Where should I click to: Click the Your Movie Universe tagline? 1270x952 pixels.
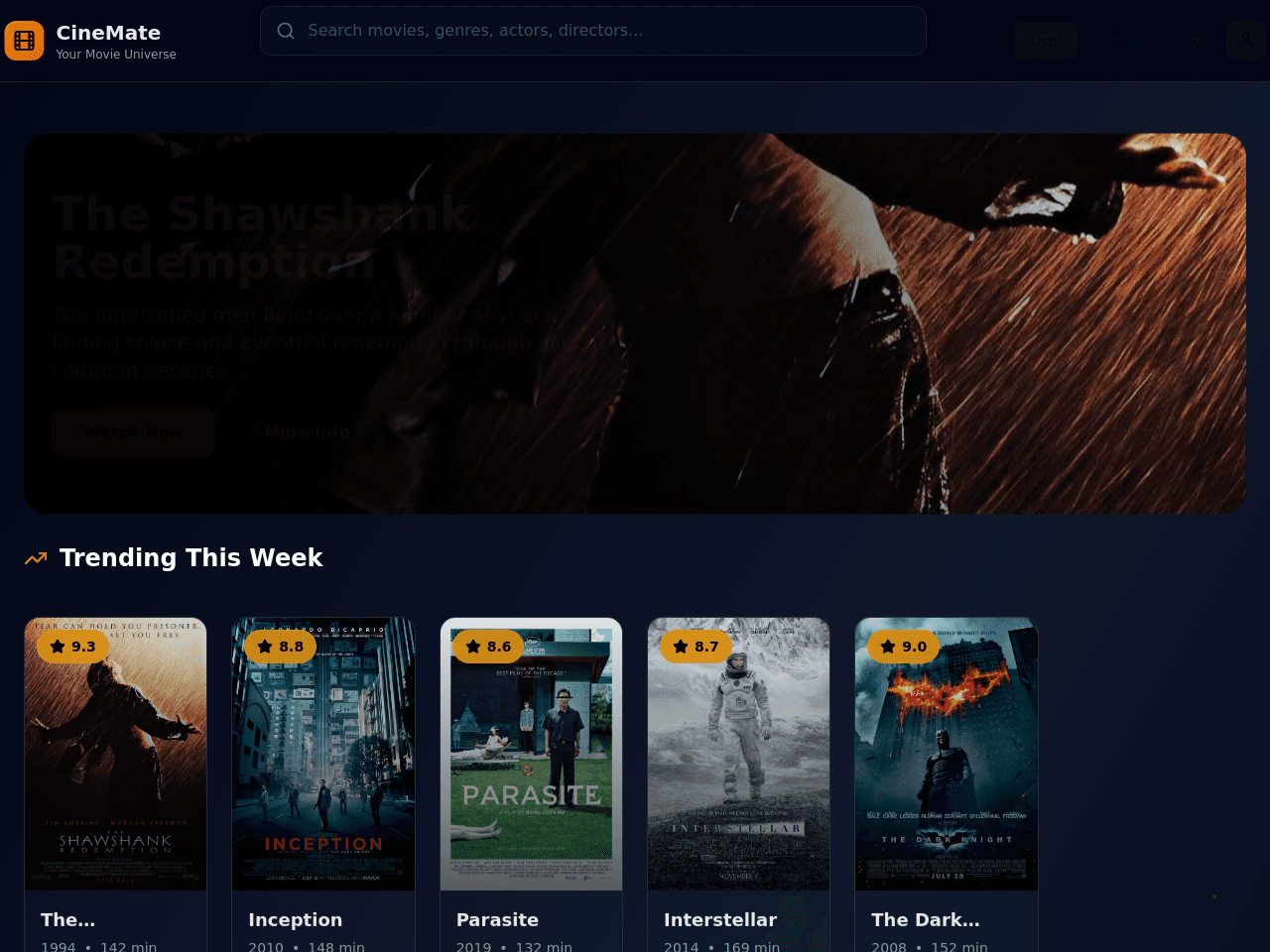coord(116,55)
